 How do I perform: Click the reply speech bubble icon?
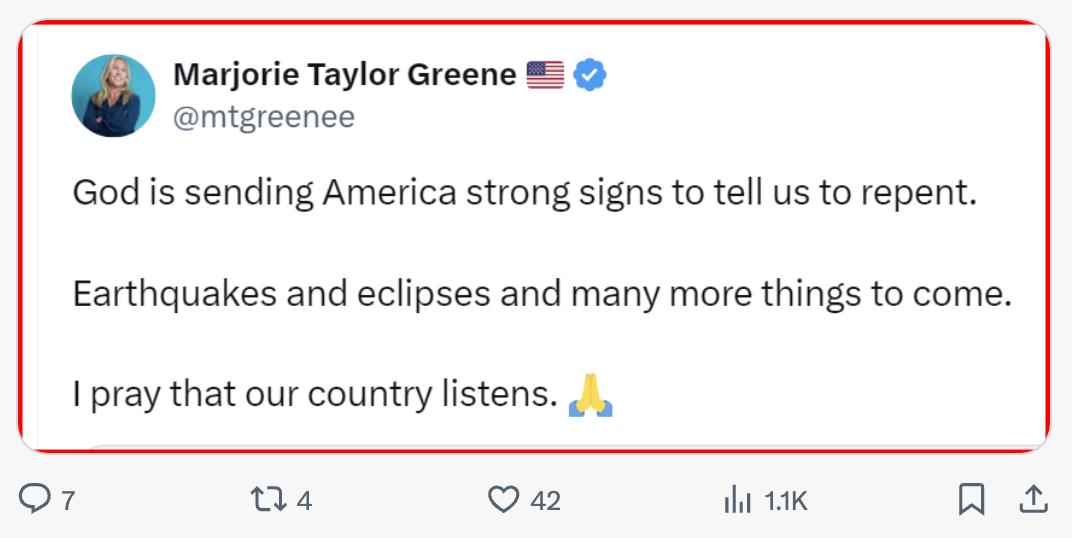click(34, 500)
